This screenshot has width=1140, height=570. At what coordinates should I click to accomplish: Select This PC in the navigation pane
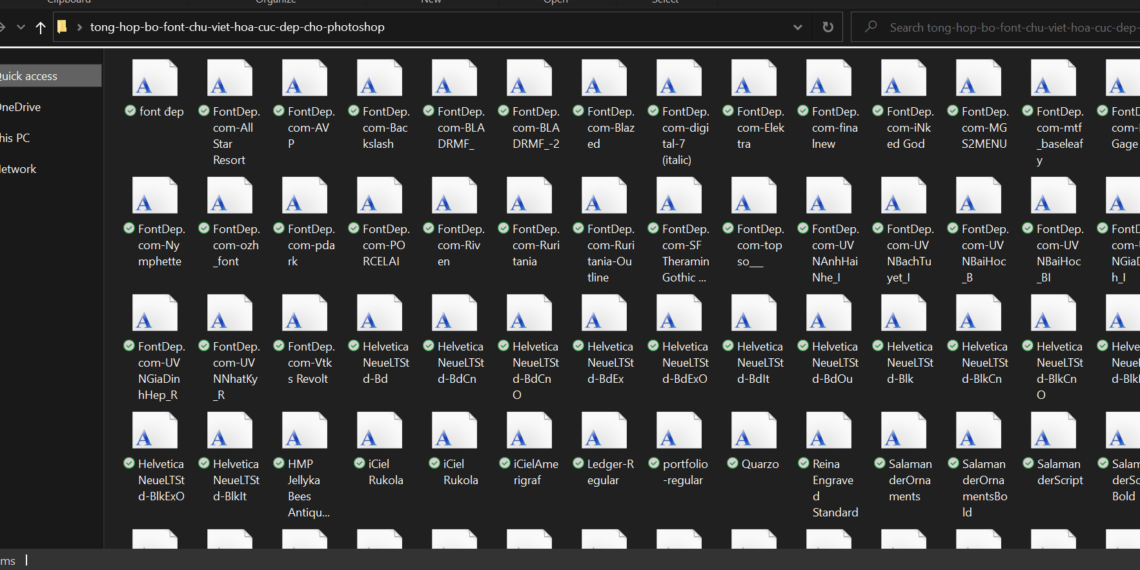[x=14, y=138]
